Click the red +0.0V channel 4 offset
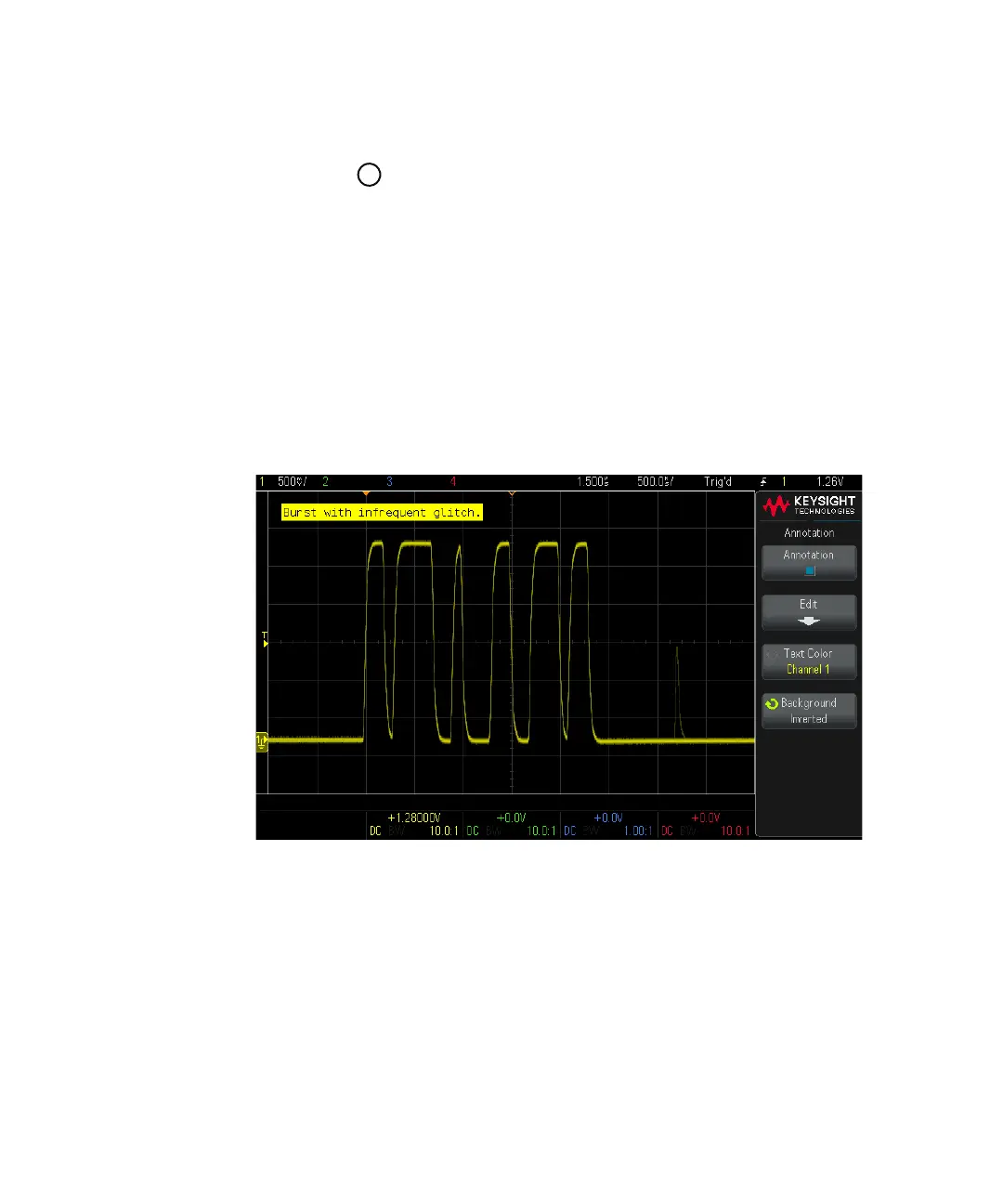Screen dimensions: 1003x1204 (706, 818)
